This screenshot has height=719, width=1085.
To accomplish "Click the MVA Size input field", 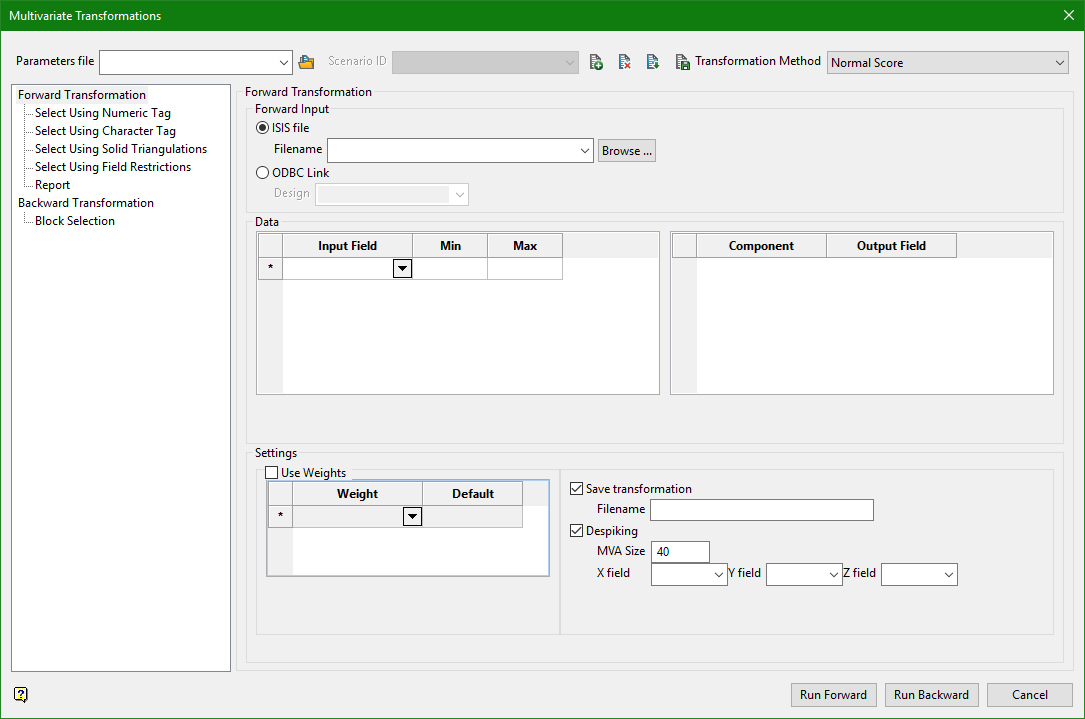I will 680,552.
